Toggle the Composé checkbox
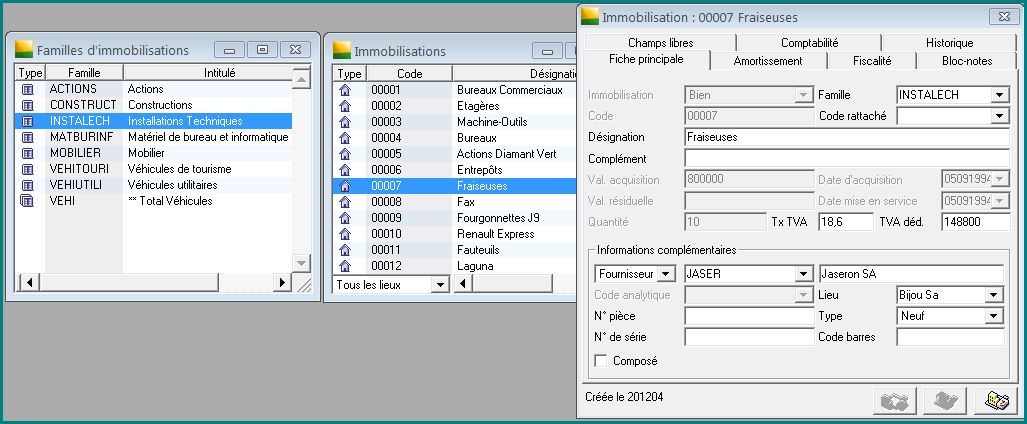1027x424 pixels. pos(601,360)
